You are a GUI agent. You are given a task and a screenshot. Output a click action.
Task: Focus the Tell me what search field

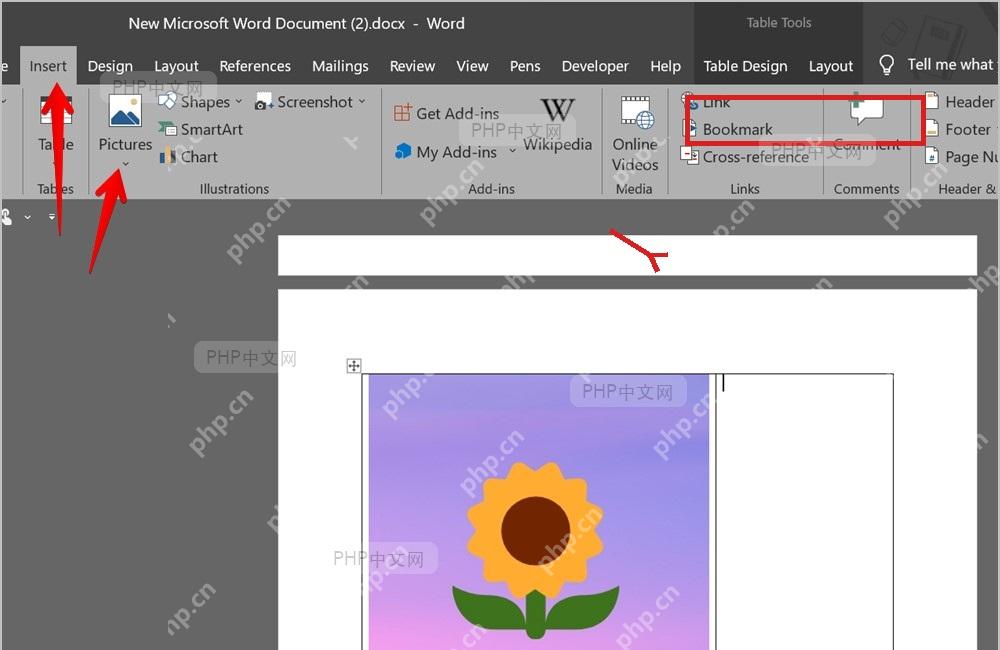click(x=950, y=64)
